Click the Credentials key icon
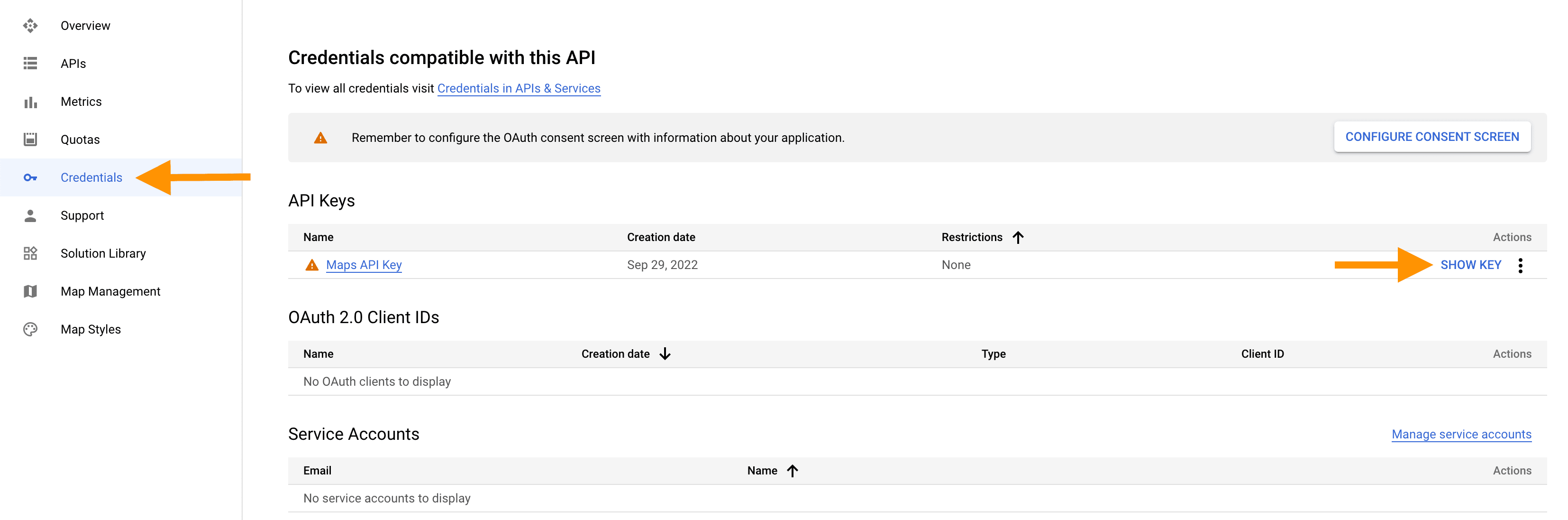 tap(30, 177)
